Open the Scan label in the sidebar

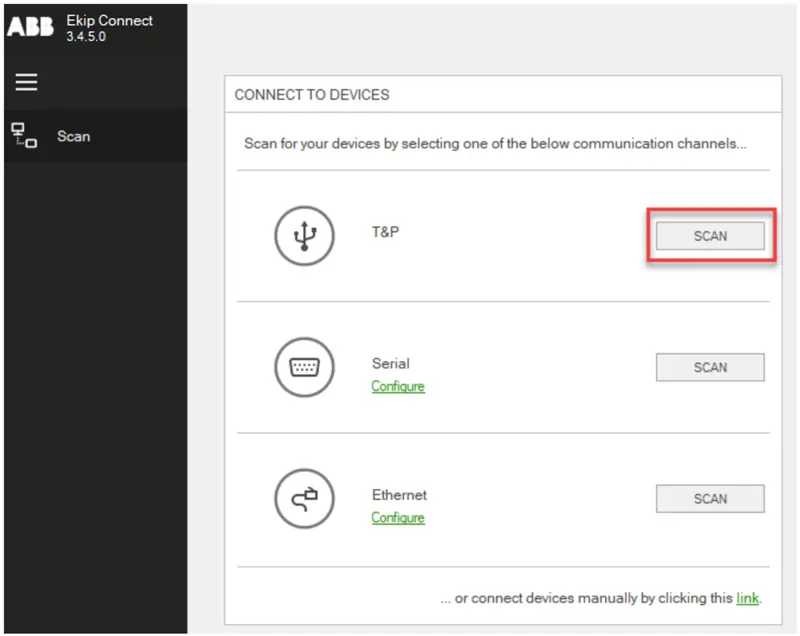pyautogui.click(x=74, y=136)
